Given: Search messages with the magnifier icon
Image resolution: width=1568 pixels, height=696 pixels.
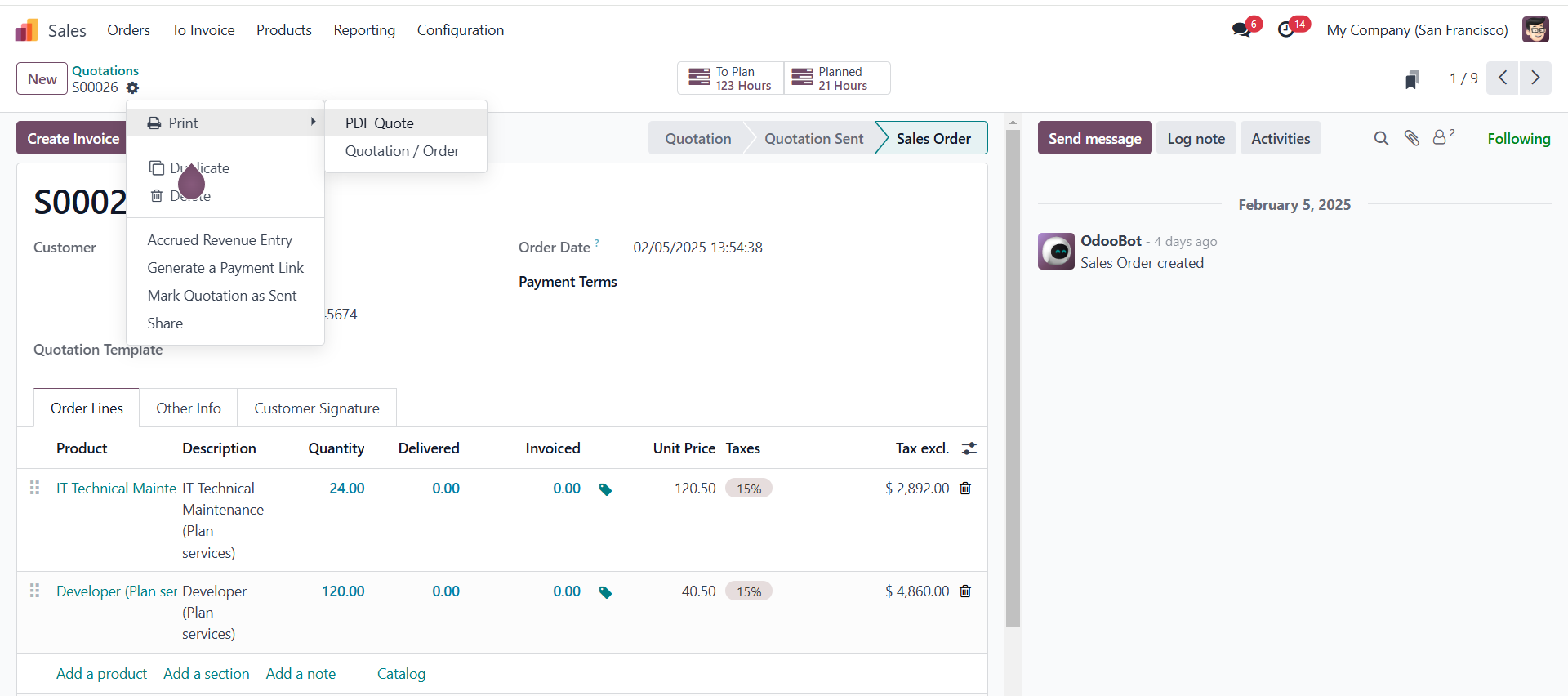Looking at the screenshot, I should pos(1381,139).
